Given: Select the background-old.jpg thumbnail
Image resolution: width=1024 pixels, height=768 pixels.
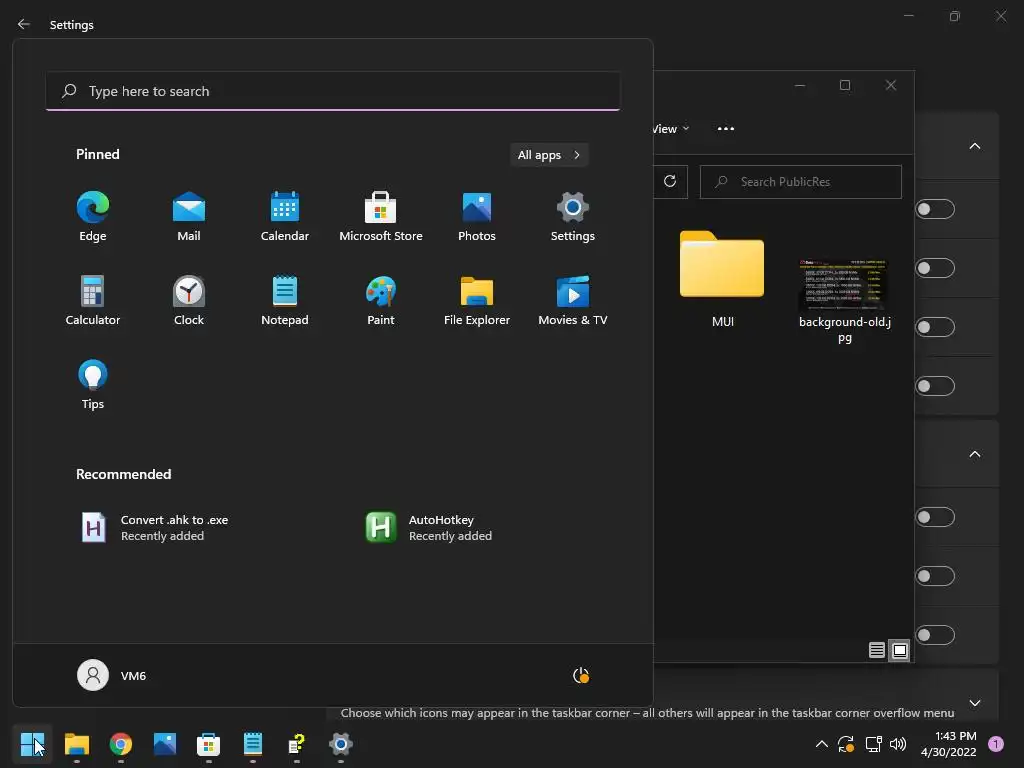Looking at the screenshot, I should pos(844,300).
